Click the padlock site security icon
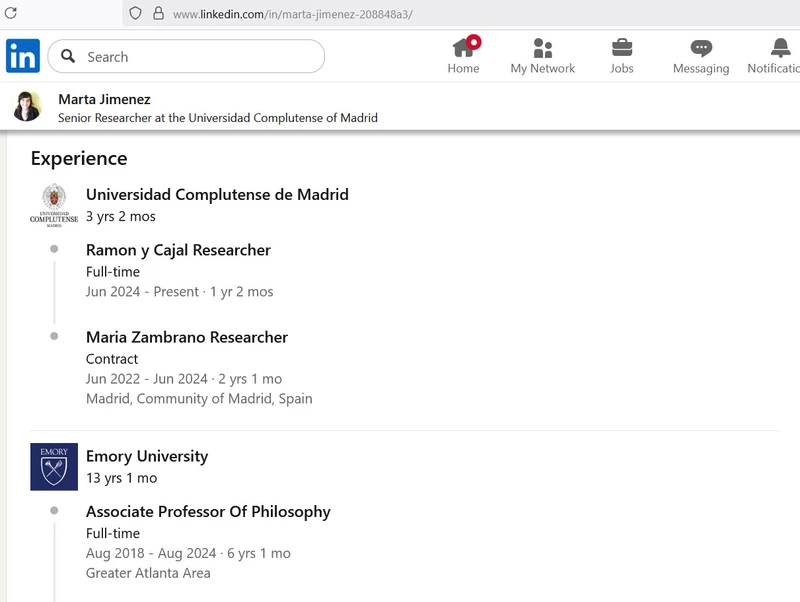800x602 pixels. pos(158,14)
